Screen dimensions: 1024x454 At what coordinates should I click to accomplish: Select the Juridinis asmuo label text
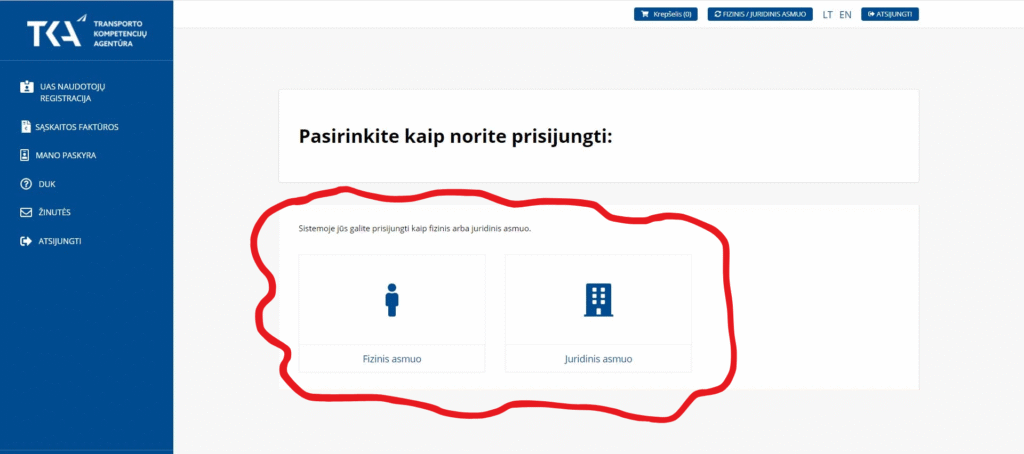(598, 359)
